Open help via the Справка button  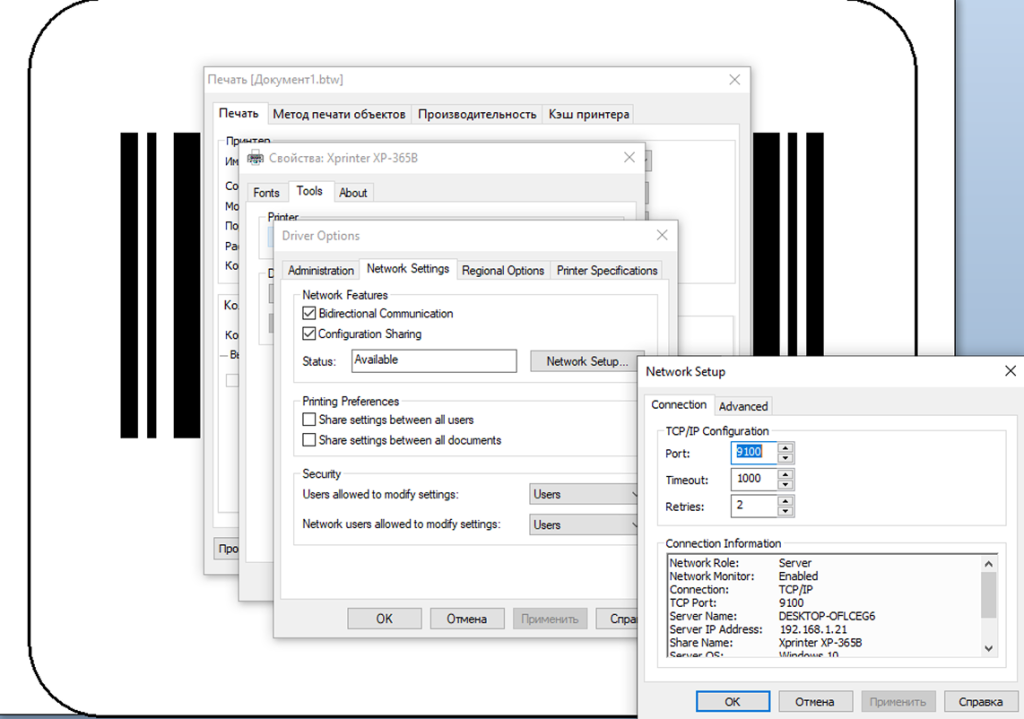[x=981, y=701]
